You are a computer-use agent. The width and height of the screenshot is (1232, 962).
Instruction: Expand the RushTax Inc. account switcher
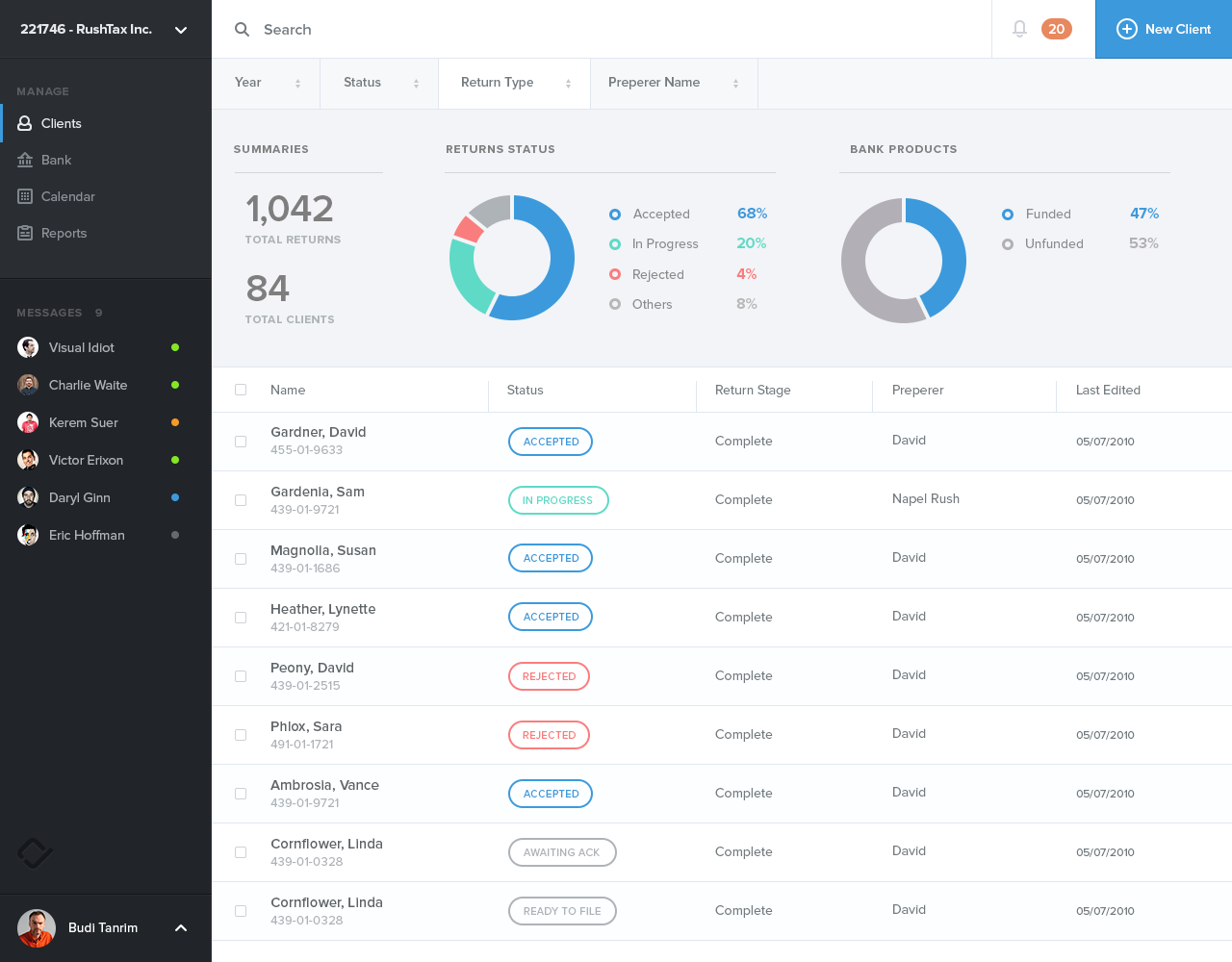181,30
